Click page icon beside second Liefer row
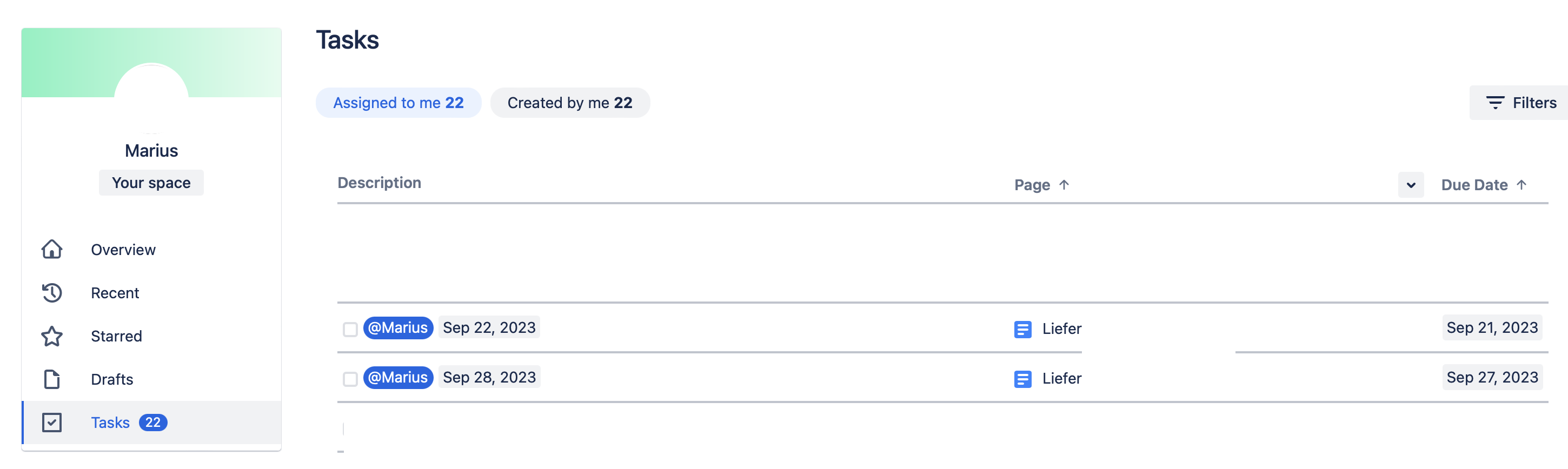 1022,379
